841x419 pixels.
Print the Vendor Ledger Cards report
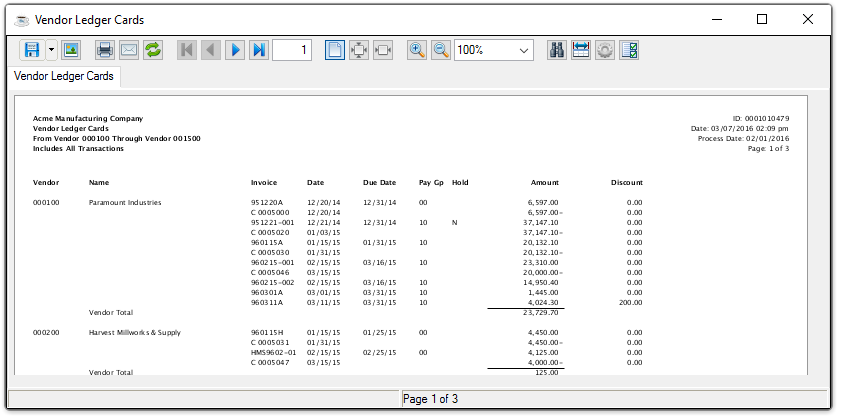pos(105,50)
